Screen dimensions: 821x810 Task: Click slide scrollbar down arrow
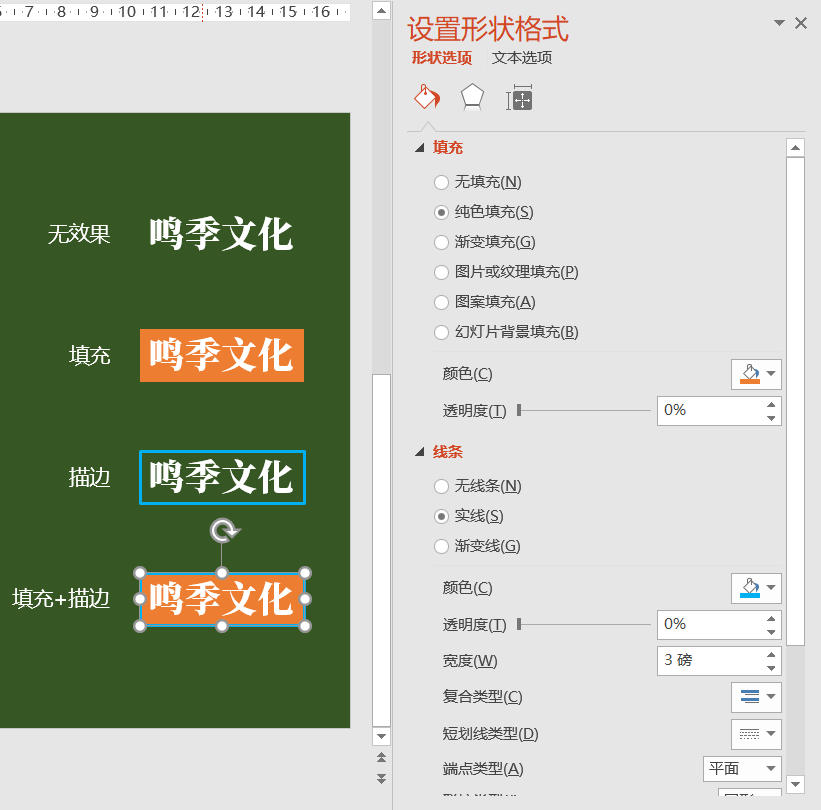[x=382, y=736]
